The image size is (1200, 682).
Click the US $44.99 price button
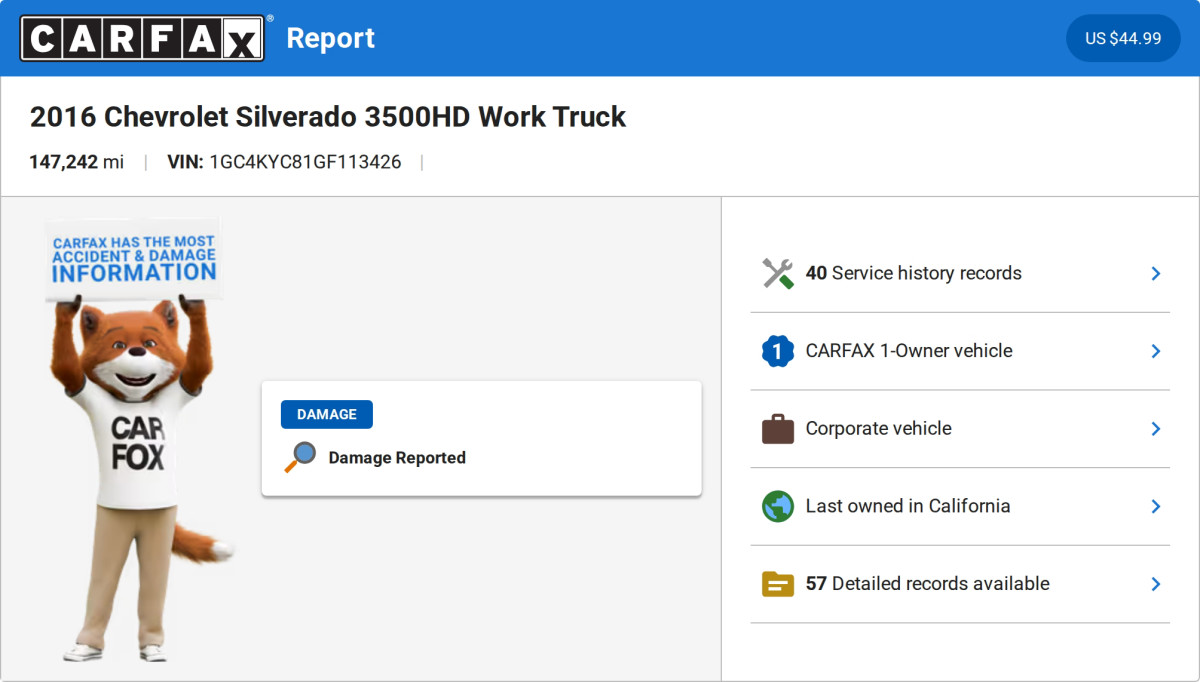[1123, 38]
